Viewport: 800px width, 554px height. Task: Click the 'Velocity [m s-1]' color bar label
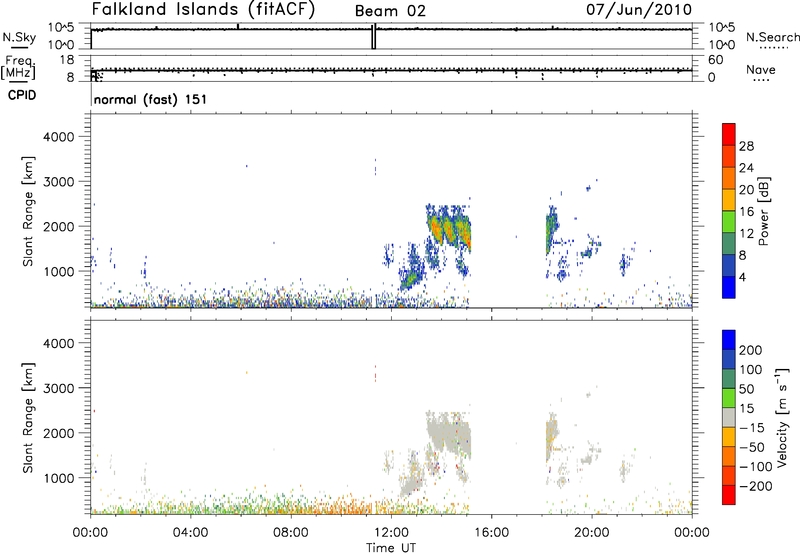click(x=782, y=417)
